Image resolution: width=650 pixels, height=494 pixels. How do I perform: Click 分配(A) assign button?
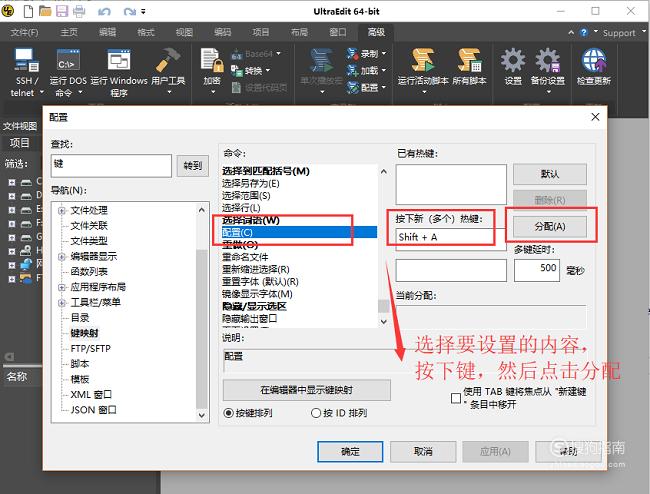click(x=550, y=226)
